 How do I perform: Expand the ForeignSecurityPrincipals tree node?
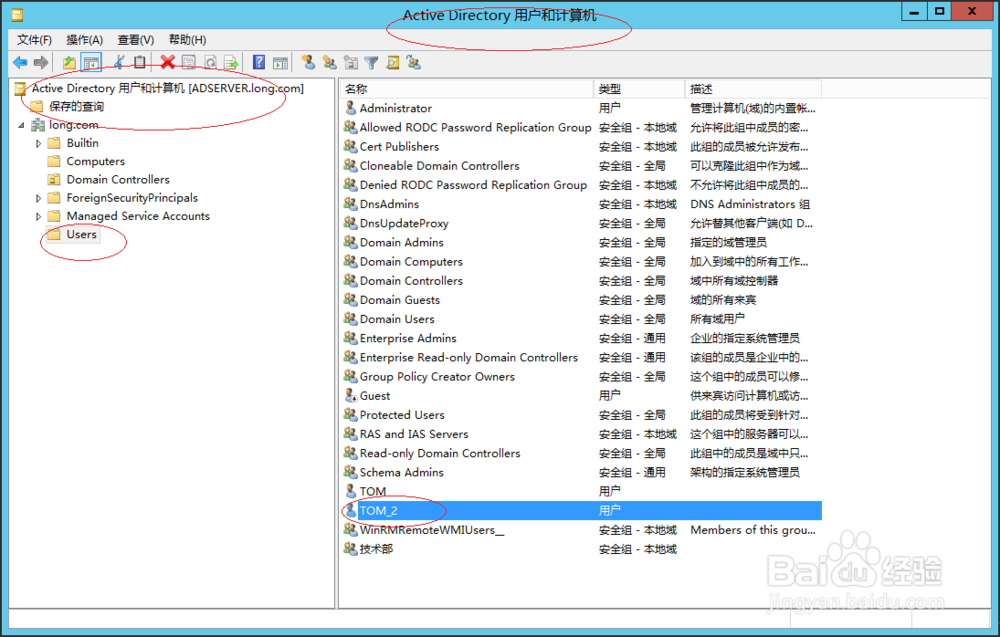coord(38,198)
